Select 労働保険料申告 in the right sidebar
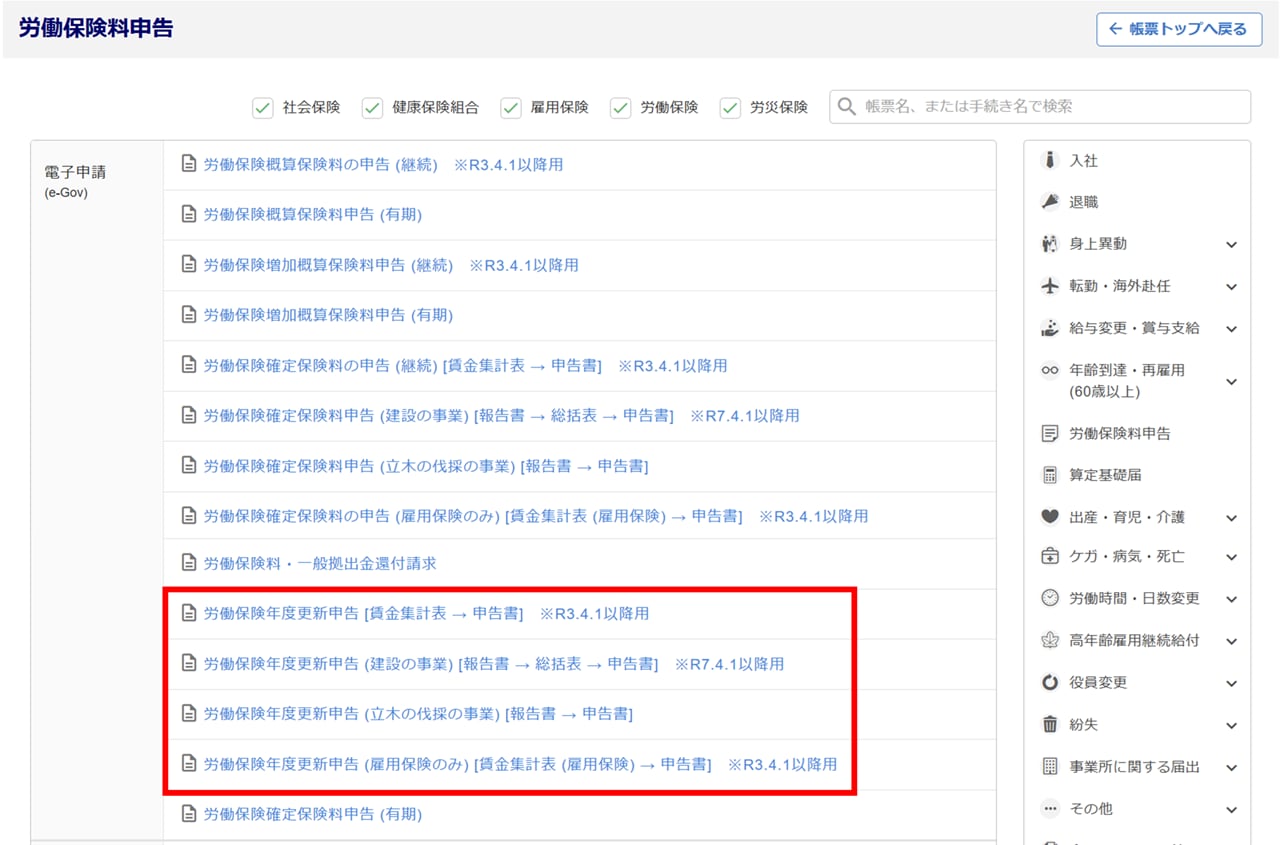The image size is (1280, 845). [x=1119, y=433]
